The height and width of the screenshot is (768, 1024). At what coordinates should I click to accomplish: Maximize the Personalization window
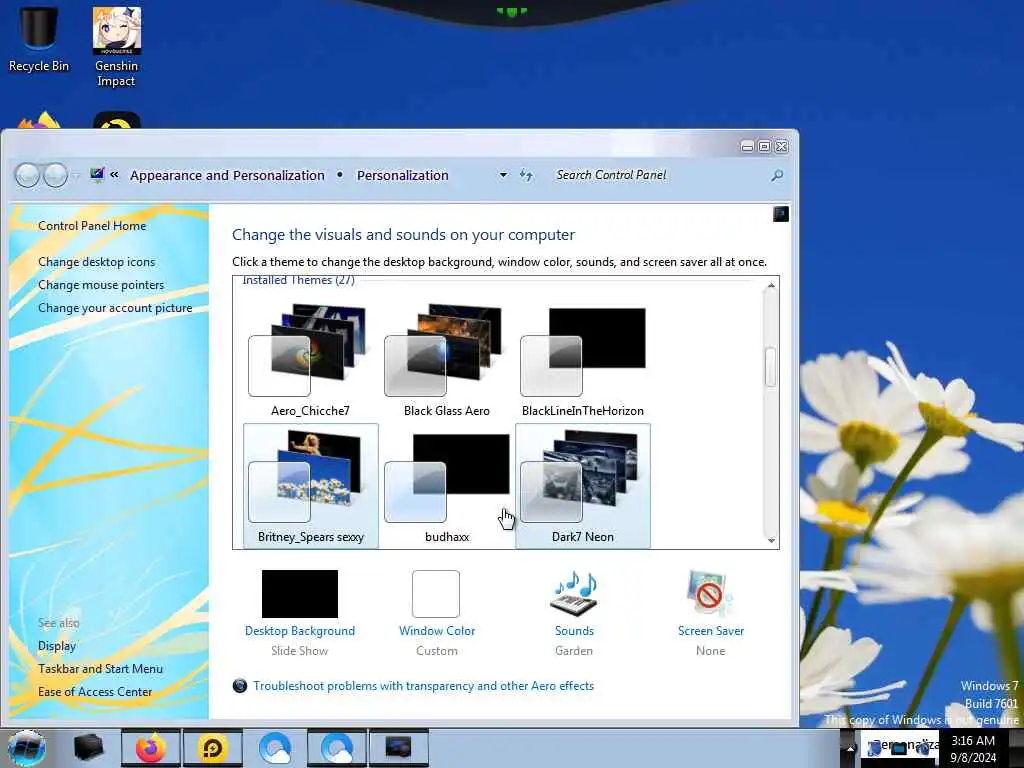pyautogui.click(x=764, y=147)
